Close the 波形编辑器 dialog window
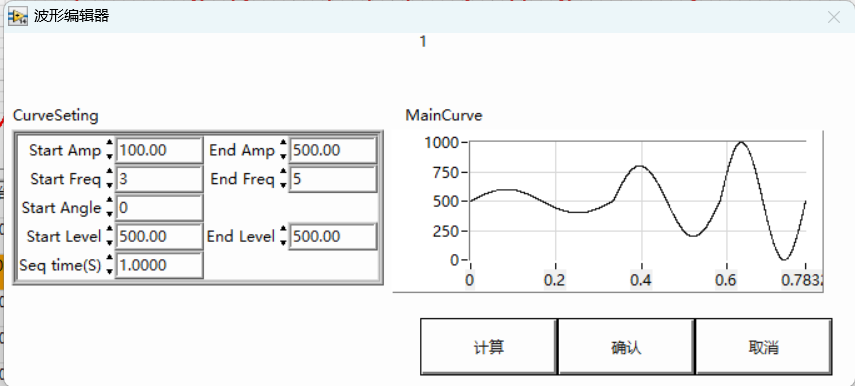The width and height of the screenshot is (855, 386). [x=833, y=17]
